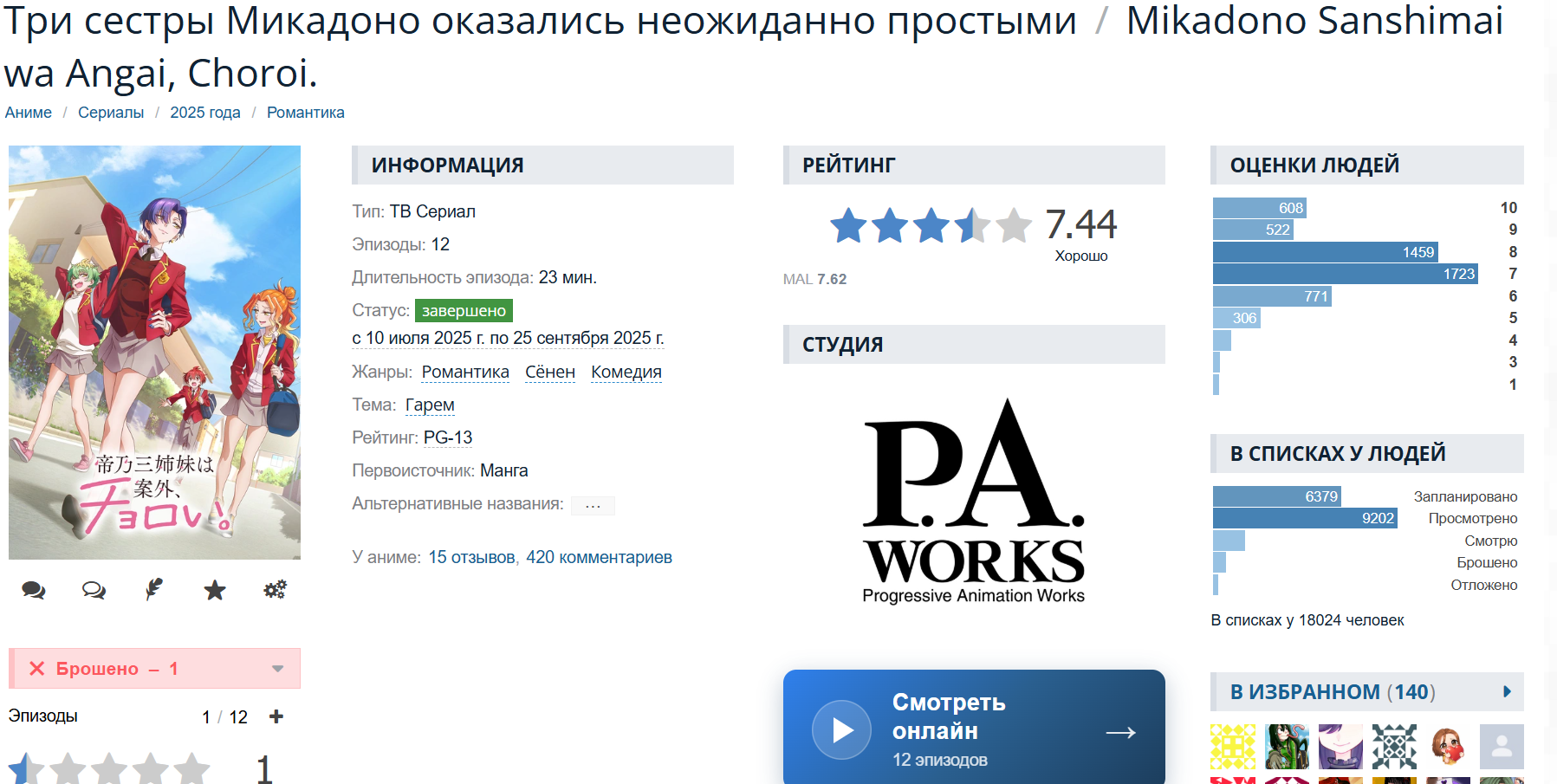Go to the 'Аниме' breadcrumb
Viewport: 1557px width, 784px height.
click(x=29, y=113)
